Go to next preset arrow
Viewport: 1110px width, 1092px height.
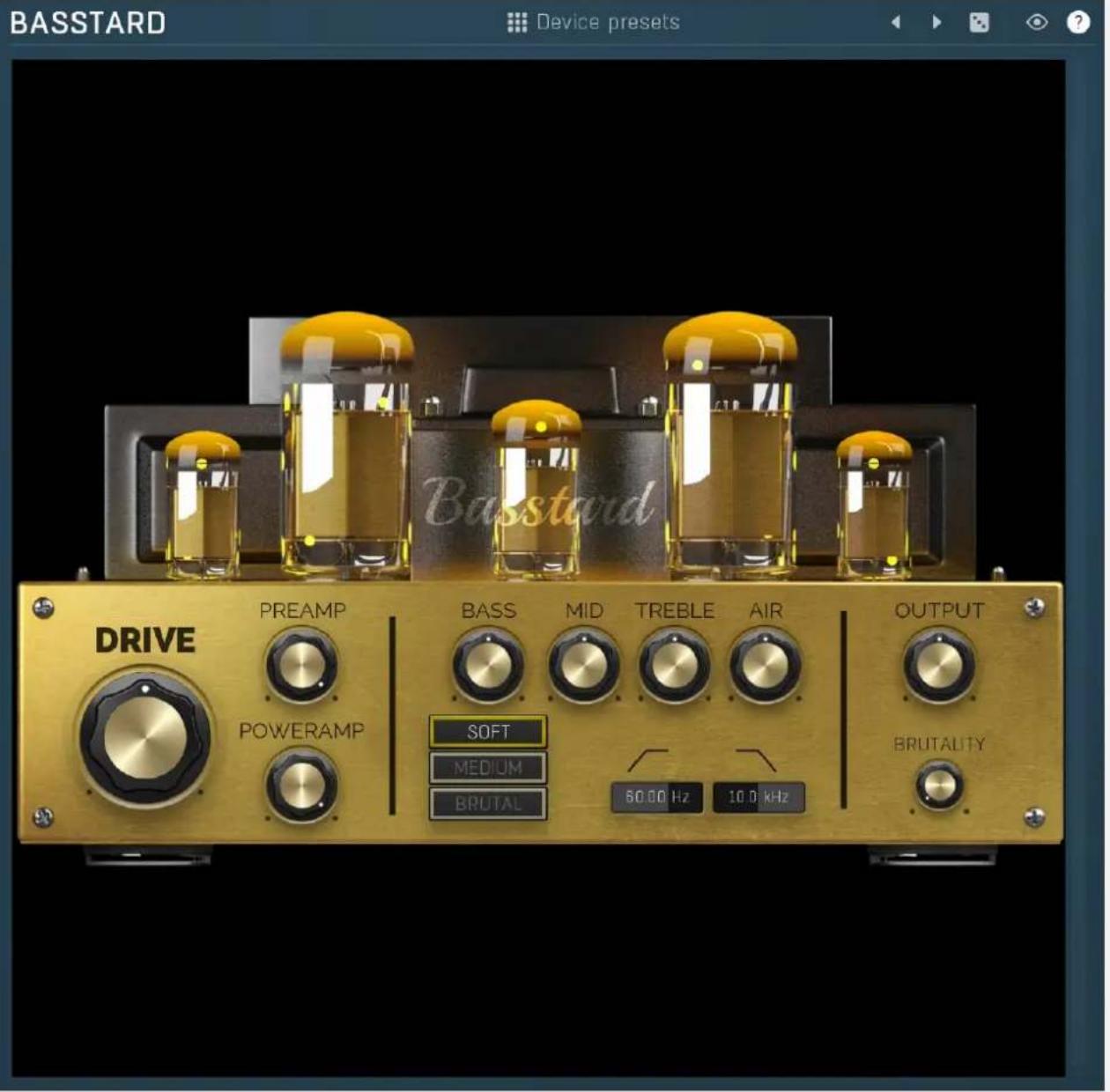[x=936, y=22]
